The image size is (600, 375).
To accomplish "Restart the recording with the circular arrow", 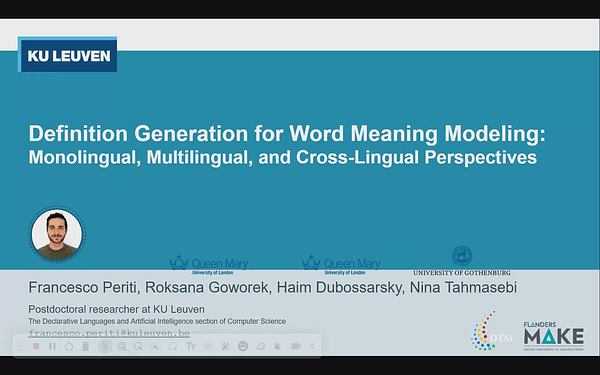I will pyautogui.click(x=69, y=346).
